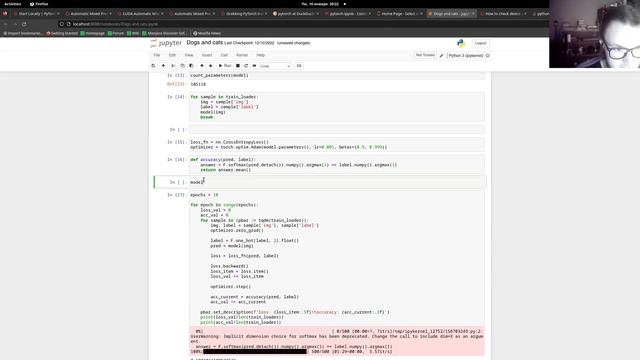
Task: Move selected cell up arrow
Action: tap(202, 66)
